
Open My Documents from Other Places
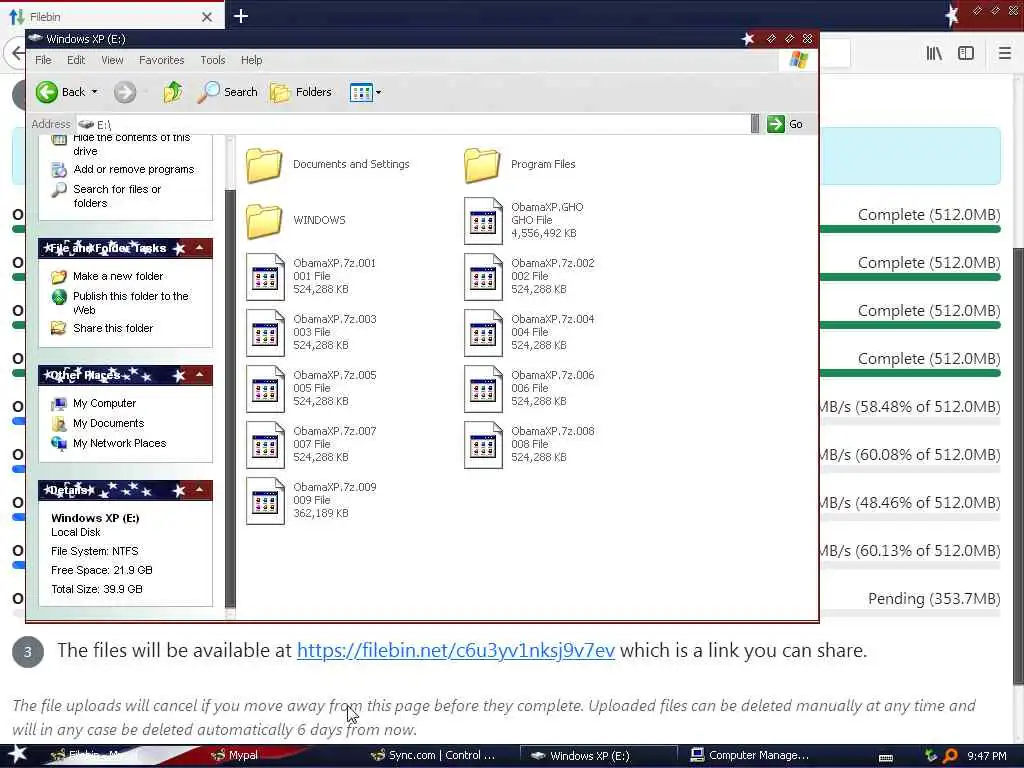click(97, 423)
